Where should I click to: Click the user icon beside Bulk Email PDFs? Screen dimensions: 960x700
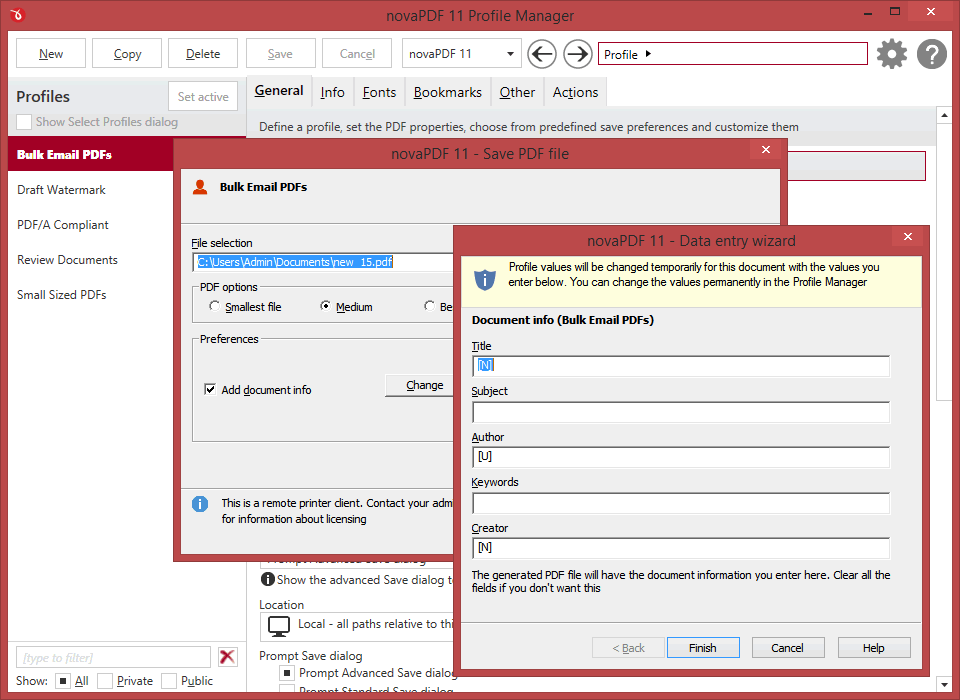click(x=200, y=187)
